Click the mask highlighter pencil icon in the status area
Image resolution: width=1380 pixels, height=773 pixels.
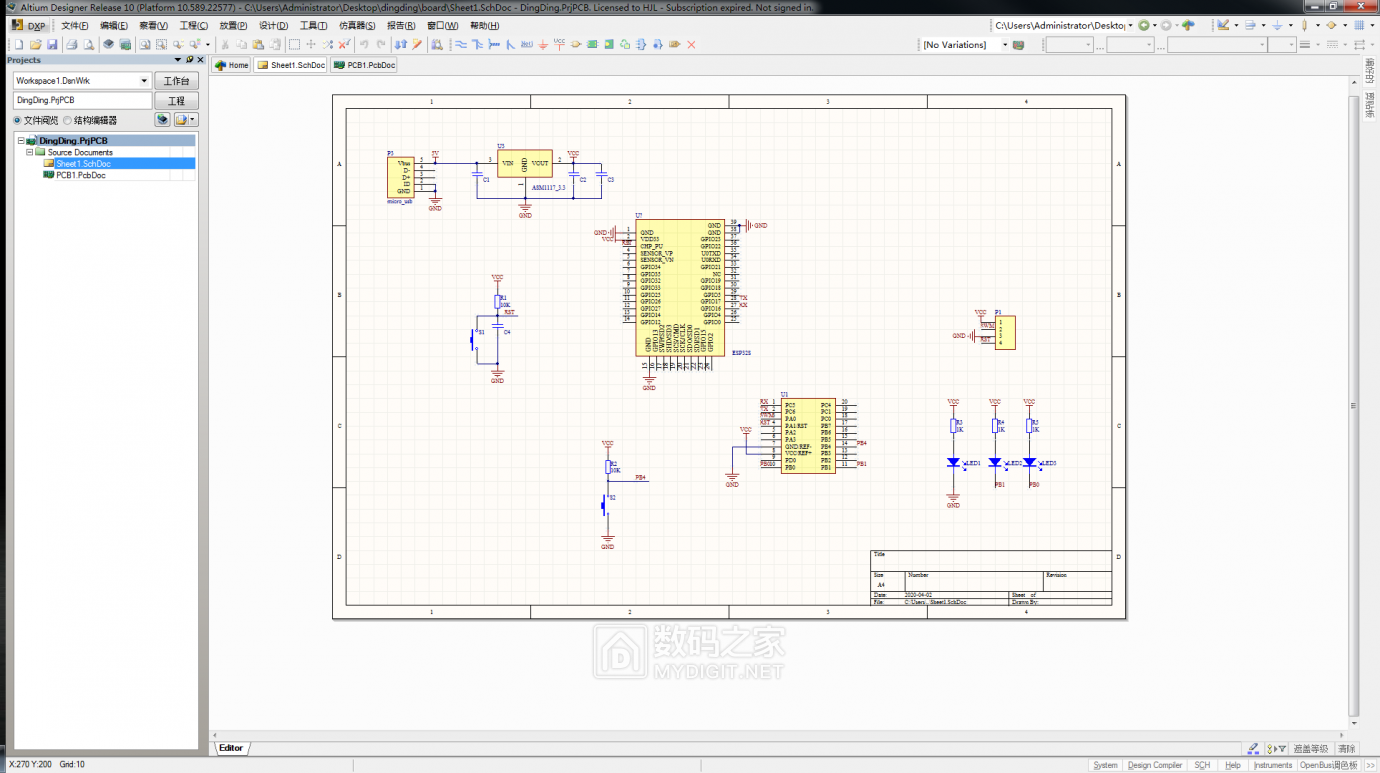[x=1253, y=748]
